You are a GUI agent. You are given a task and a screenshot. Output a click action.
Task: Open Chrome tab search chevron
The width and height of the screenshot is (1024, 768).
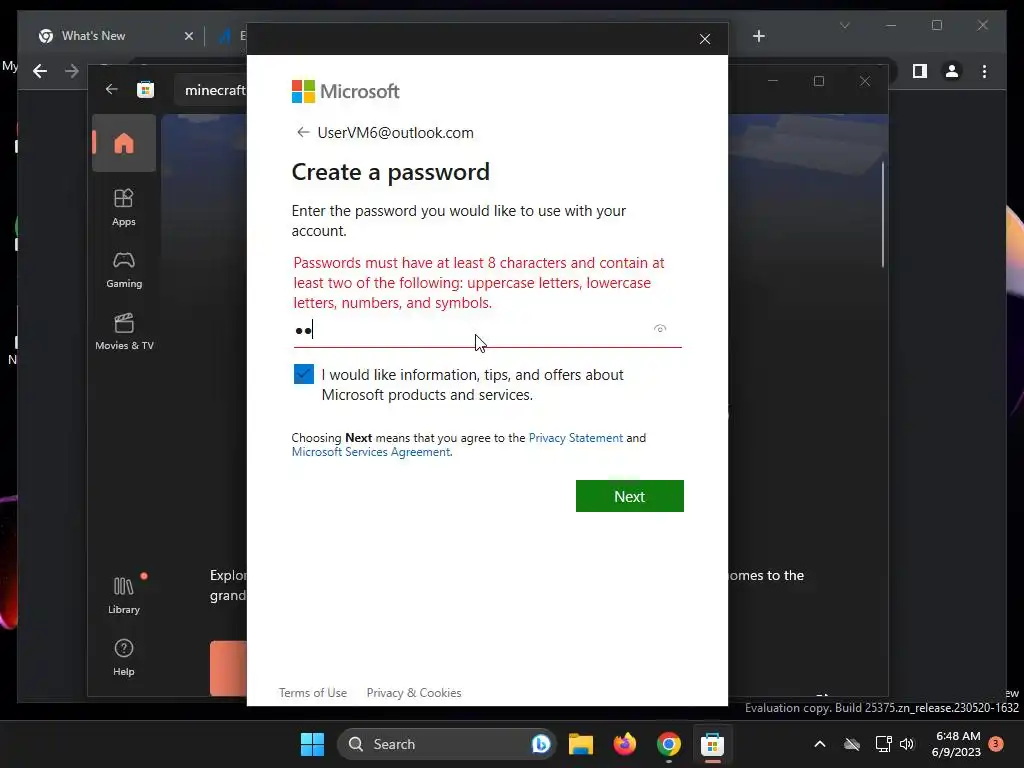tap(844, 25)
